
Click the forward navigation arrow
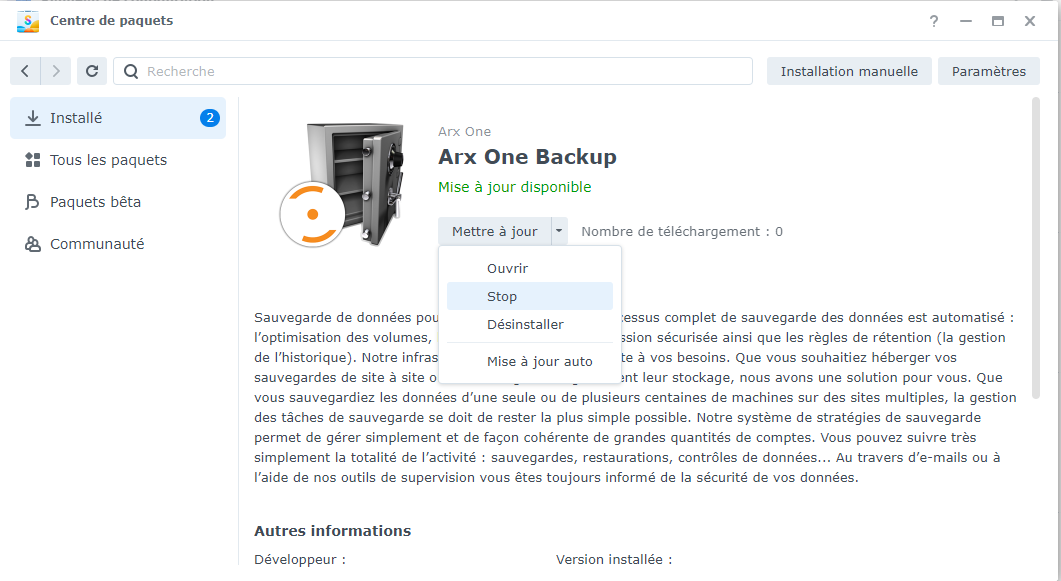[55, 71]
